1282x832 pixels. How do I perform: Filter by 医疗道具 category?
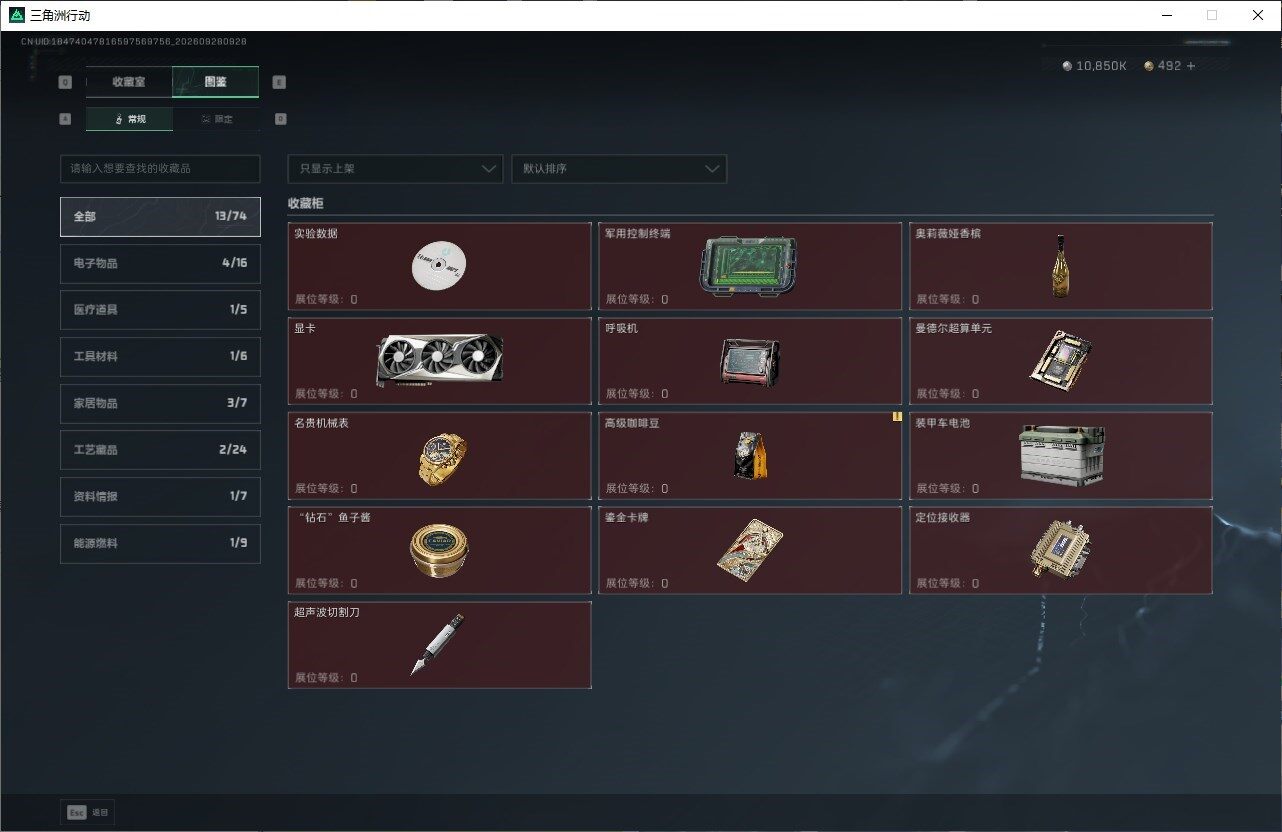click(160, 310)
